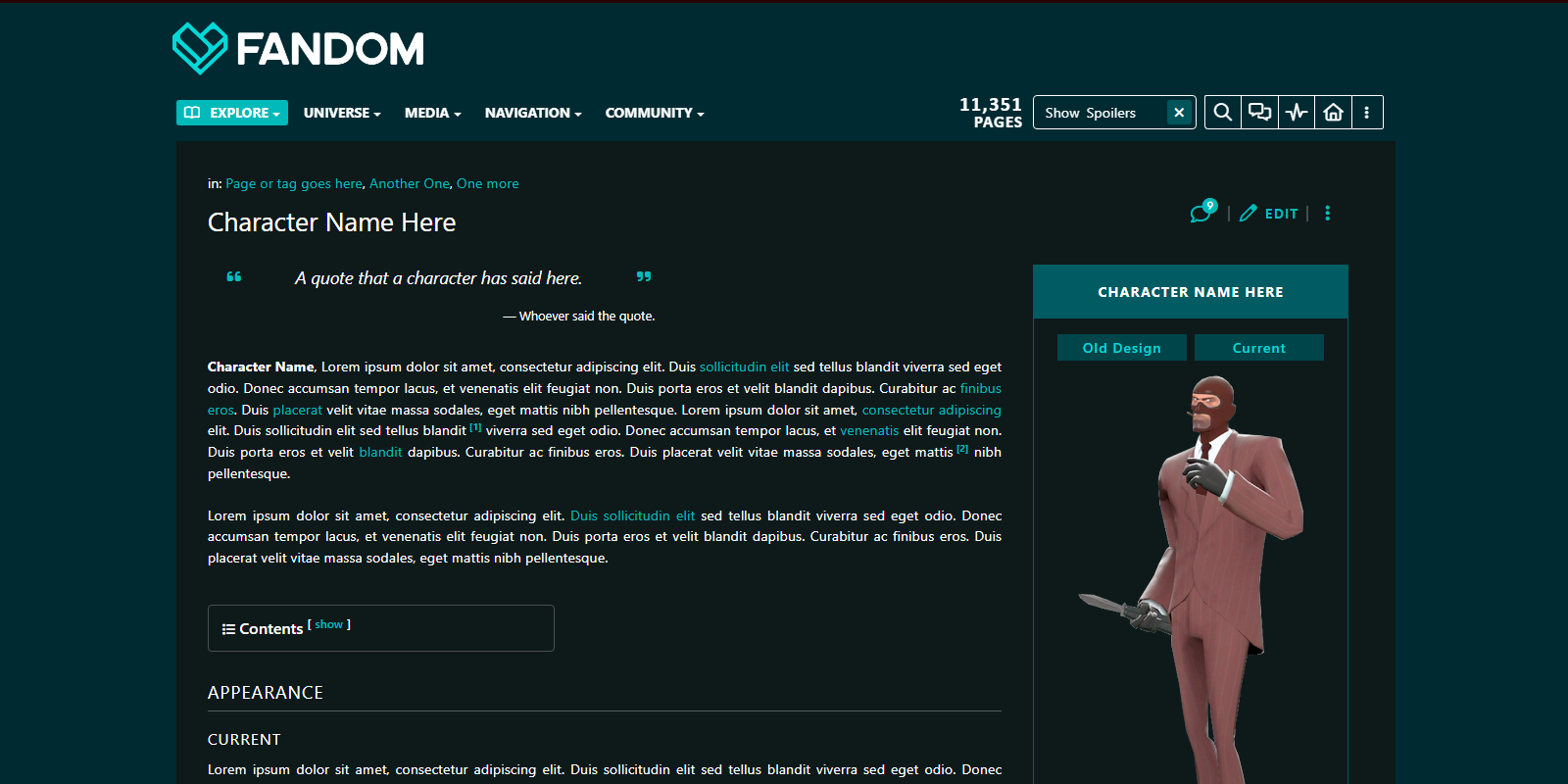Expand the Universe dropdown menu

click(342, 113)
